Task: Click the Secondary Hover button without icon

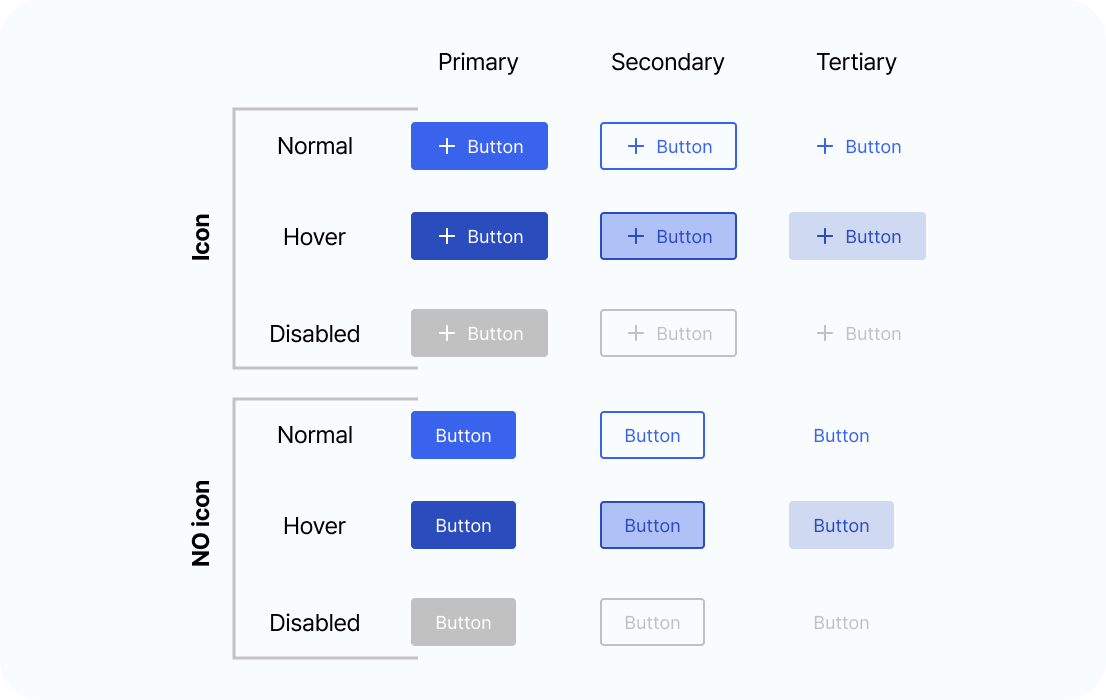Action: (652, 525)
